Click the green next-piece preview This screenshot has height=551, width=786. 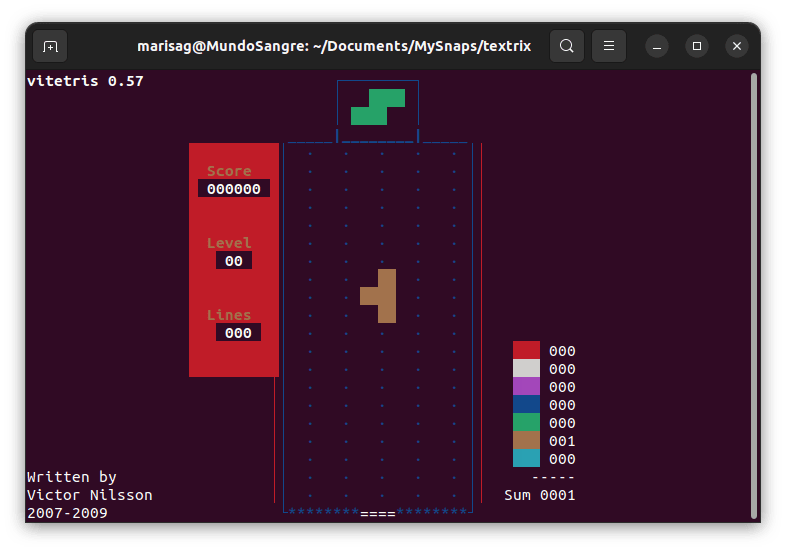pyautogui.click(x=378, y=107)
